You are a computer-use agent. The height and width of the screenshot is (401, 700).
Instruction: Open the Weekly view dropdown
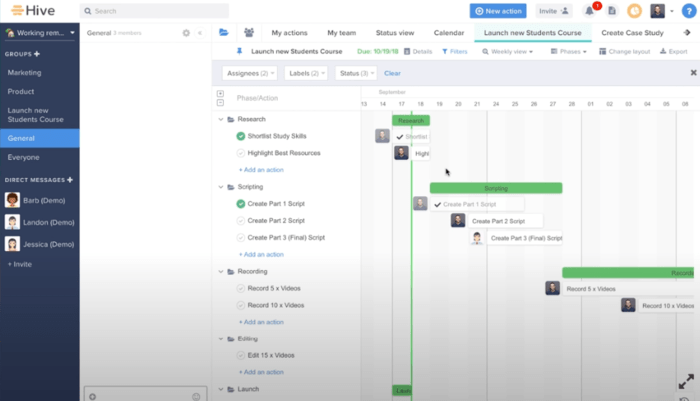pyautogui.click(x=508, y=51)
